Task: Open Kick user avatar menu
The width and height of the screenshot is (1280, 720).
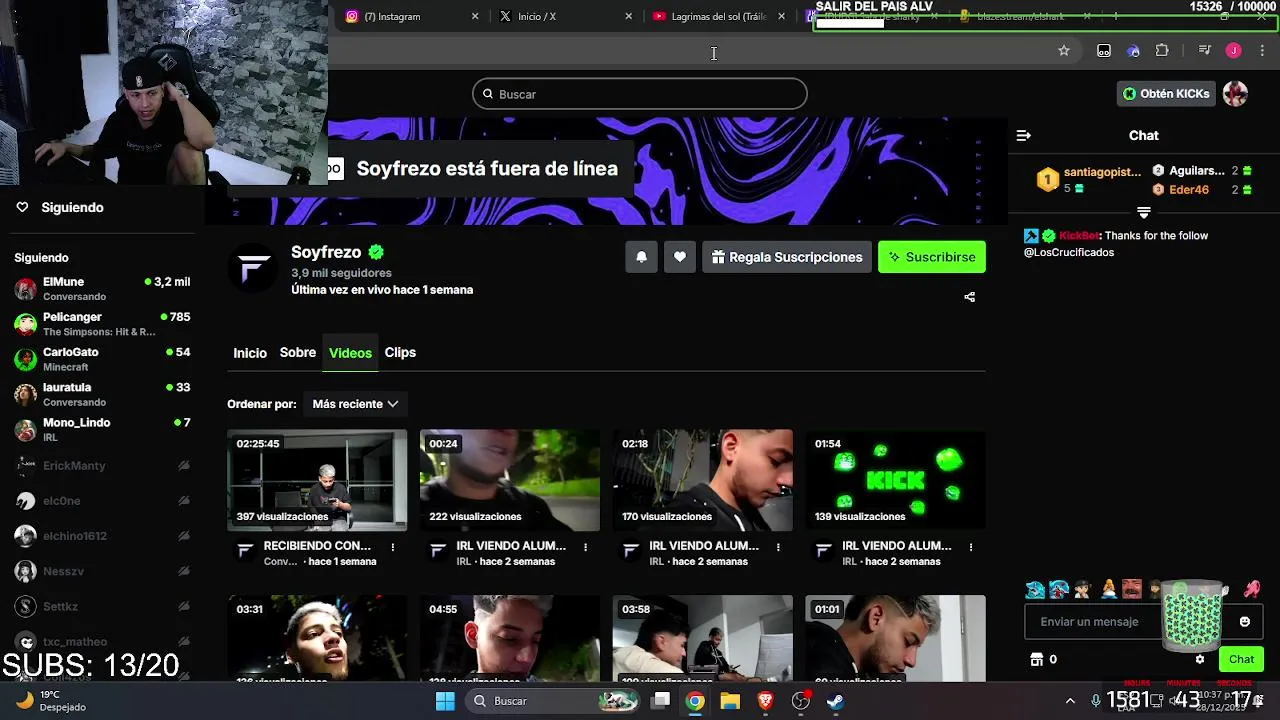Action: pos(1236,94)
